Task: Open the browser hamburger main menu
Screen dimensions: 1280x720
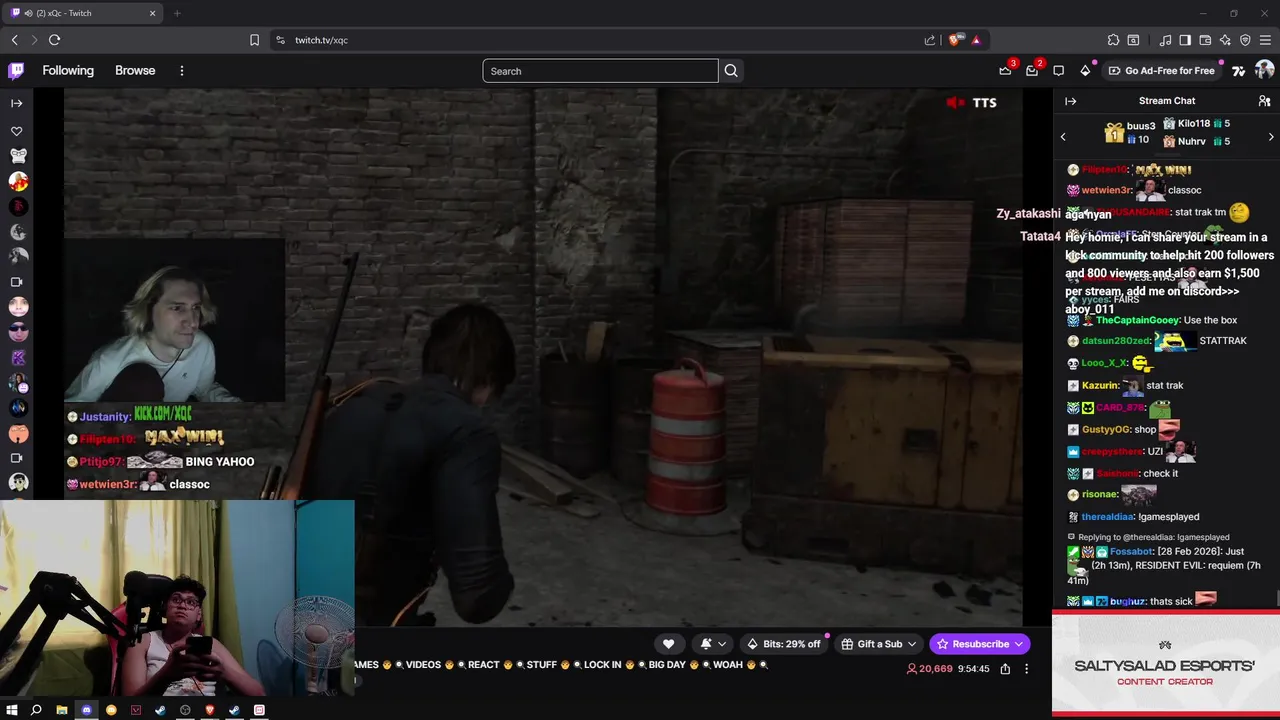Action: pos(1266,40)
